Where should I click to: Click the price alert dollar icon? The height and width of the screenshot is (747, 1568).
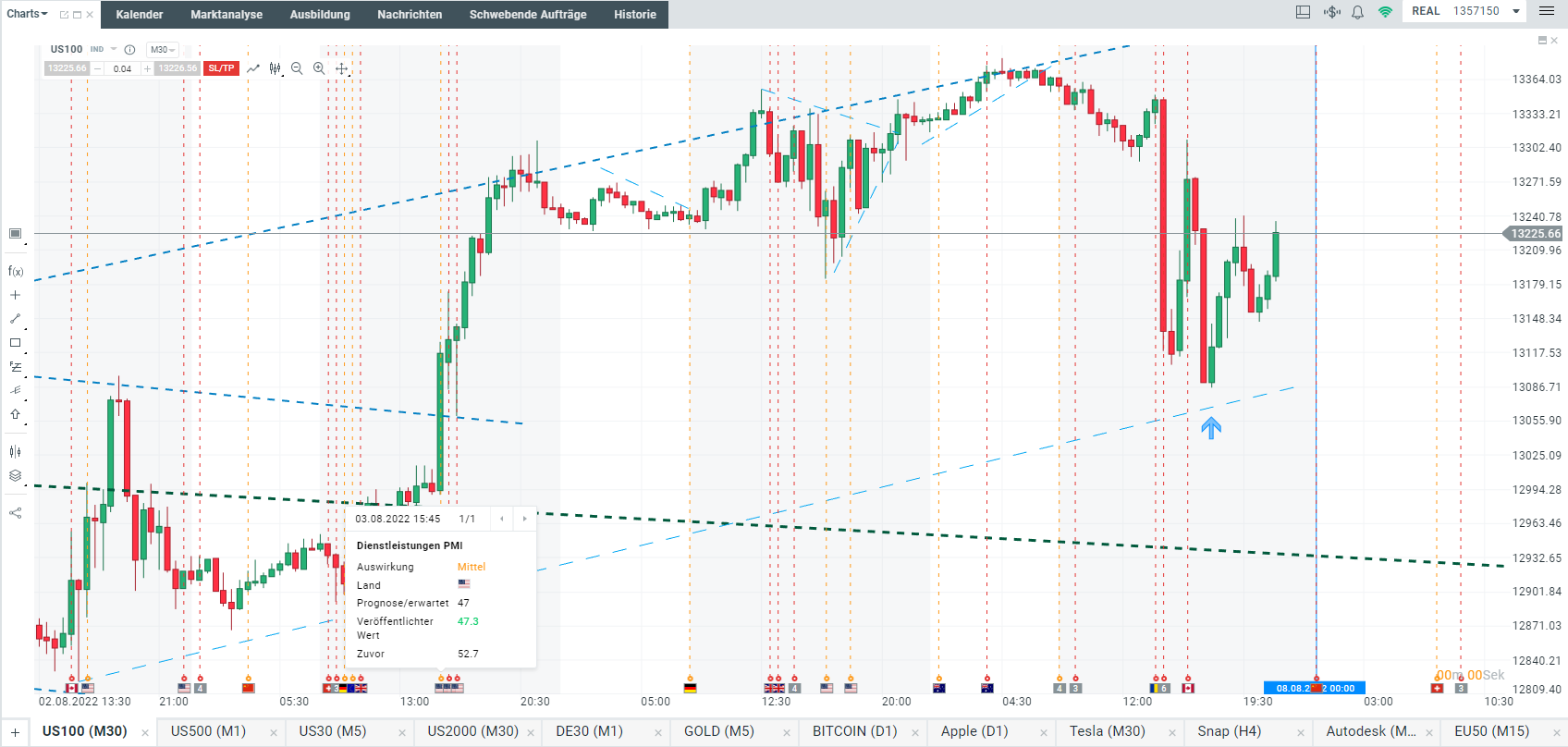pos(1331,12)
